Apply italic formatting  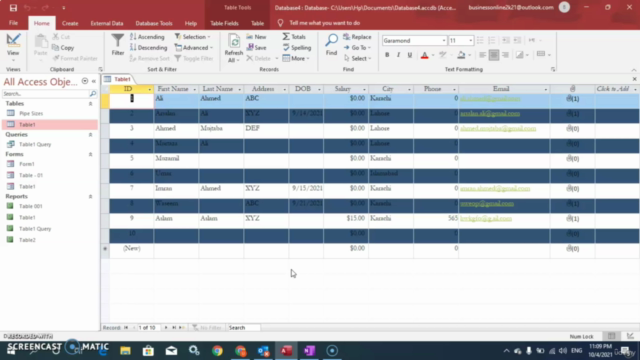coord(398,55)
